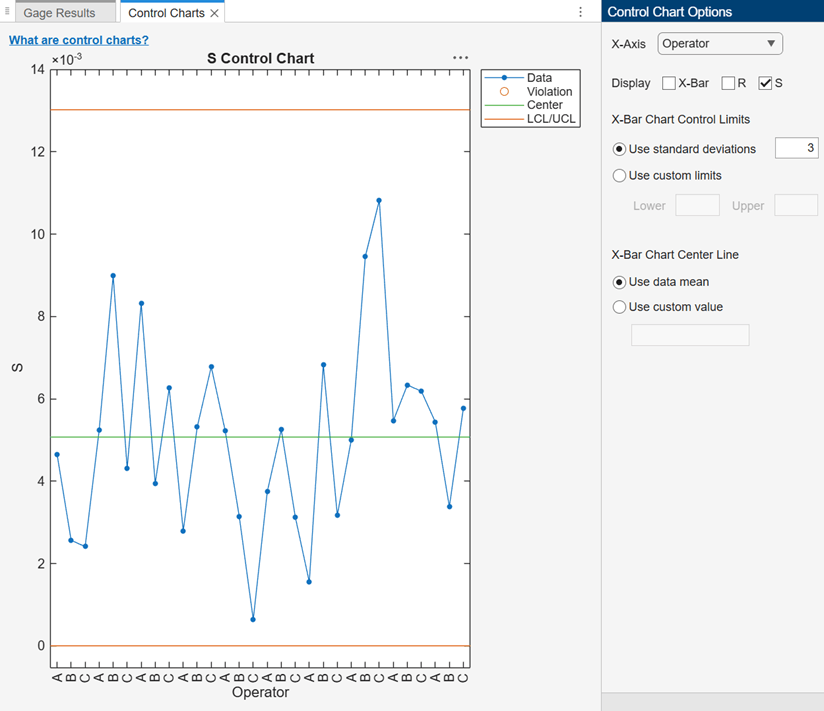Click the upper orange control limit line
Image resolution: width=824 pixels, height=711 pixels.
(x=260, y=110)
